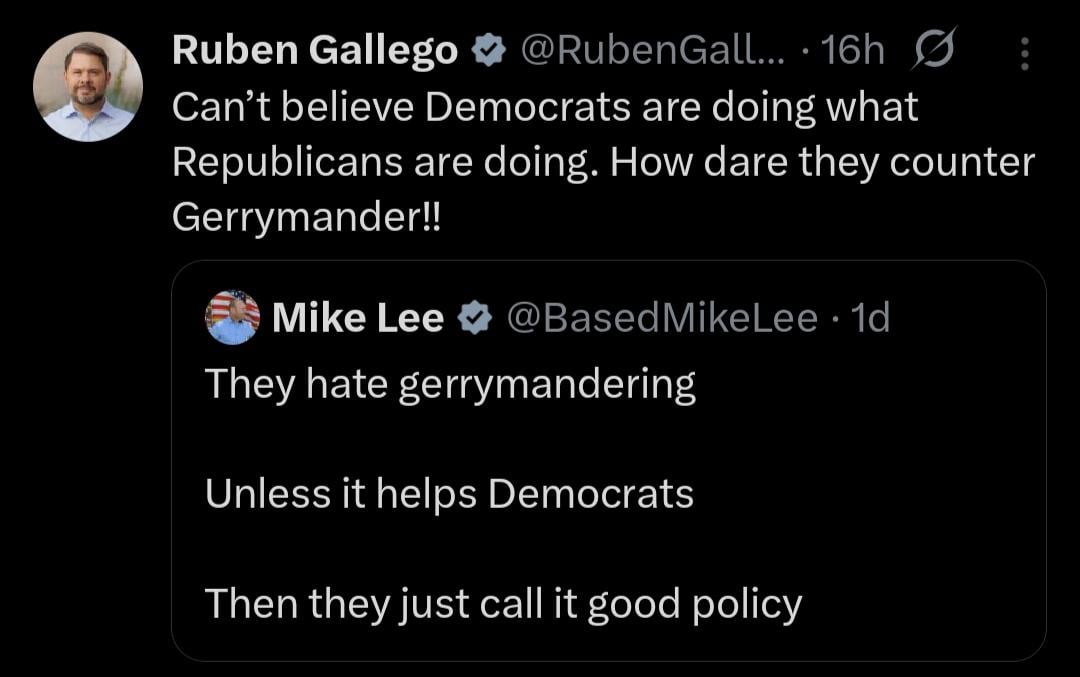Open the three-dot more options menu
1080x677 pixels.
pos(1023,53)
